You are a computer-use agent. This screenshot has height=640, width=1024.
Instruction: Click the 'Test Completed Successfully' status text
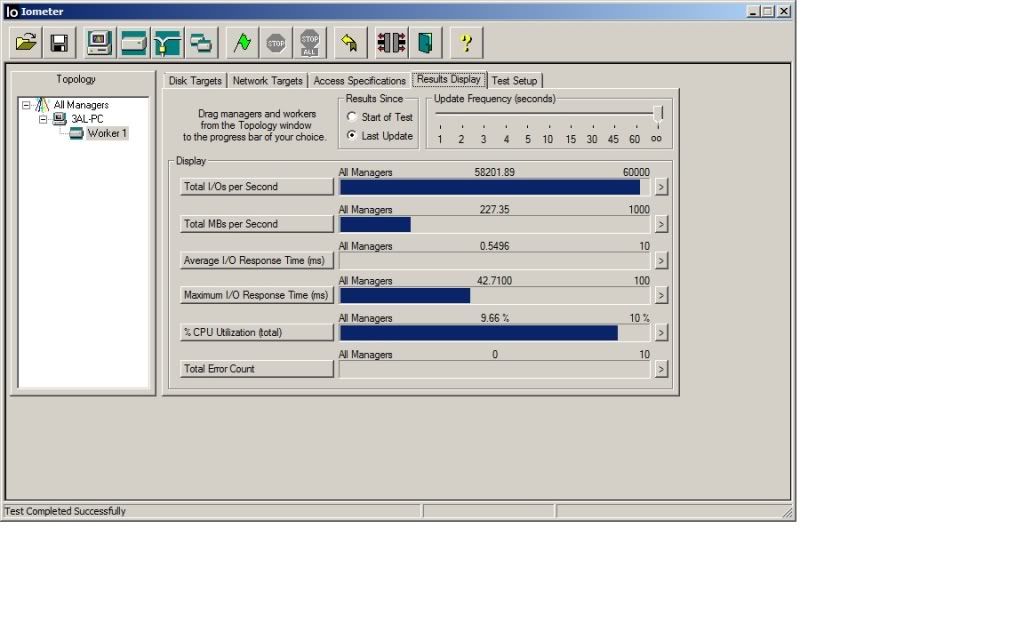(x=65, y=511)
